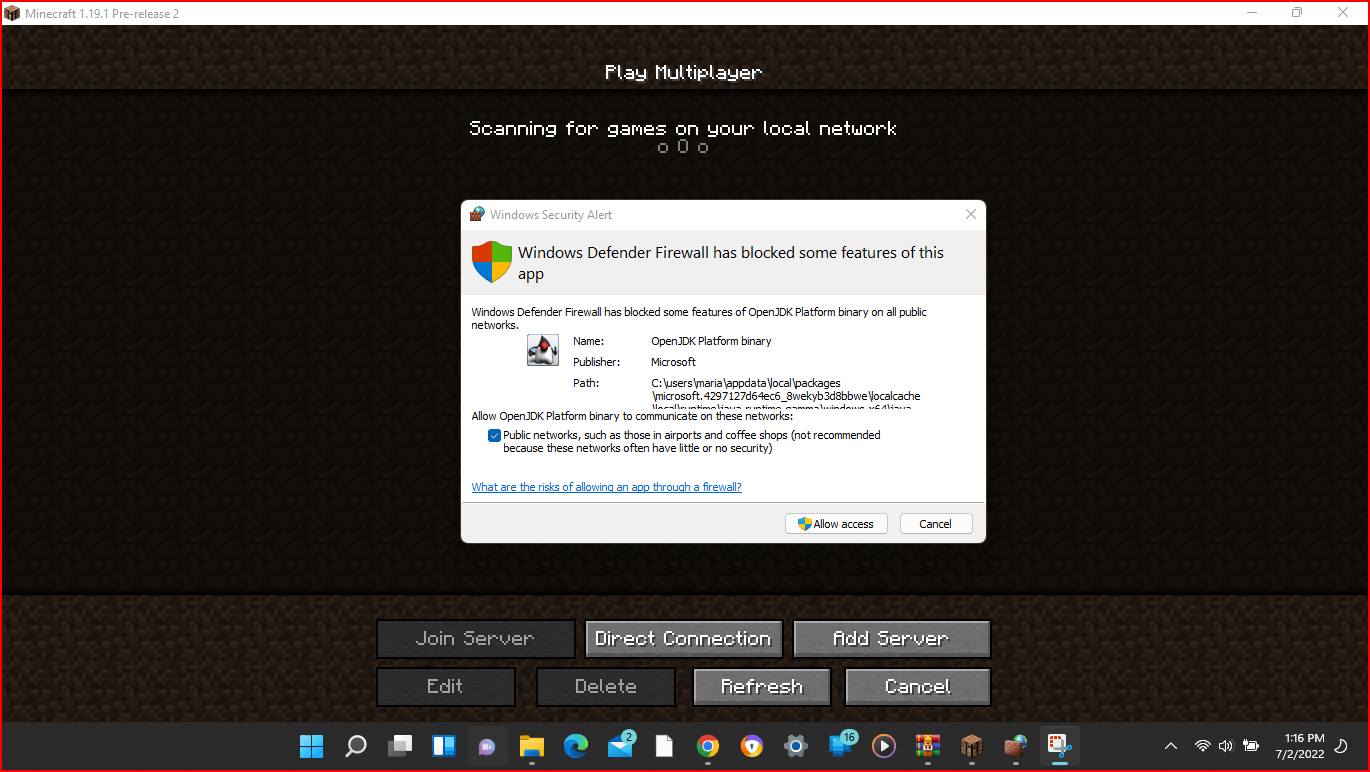Open the Mail app showing 2 notifications
1370x772 pixels.
[x=621, y=746]
